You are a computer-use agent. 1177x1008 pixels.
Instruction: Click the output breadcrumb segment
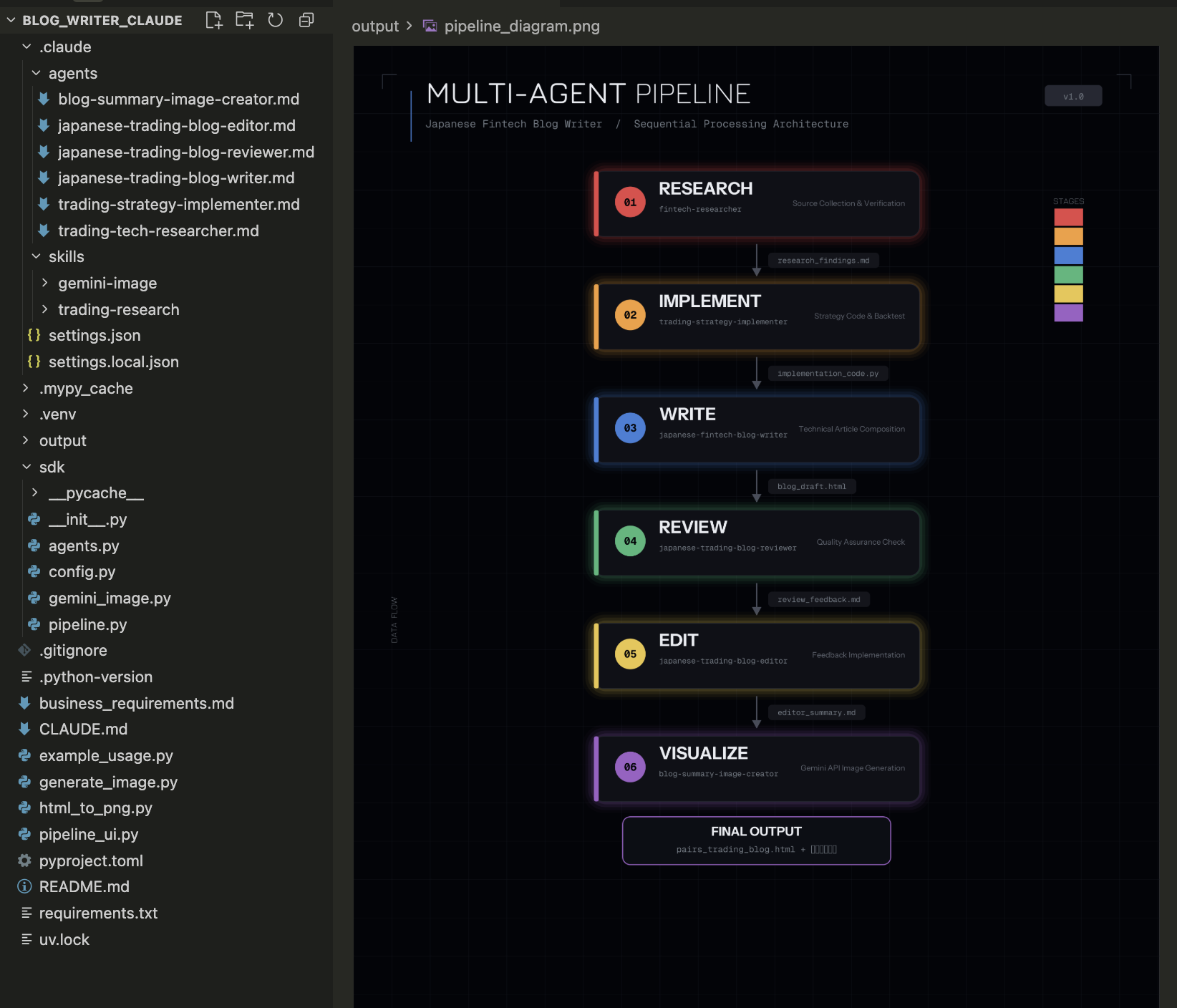375,26
